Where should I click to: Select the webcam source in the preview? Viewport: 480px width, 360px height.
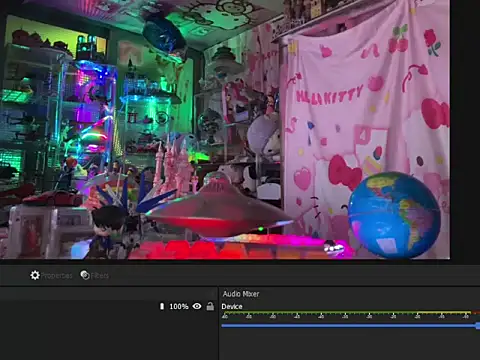point(225,129)
